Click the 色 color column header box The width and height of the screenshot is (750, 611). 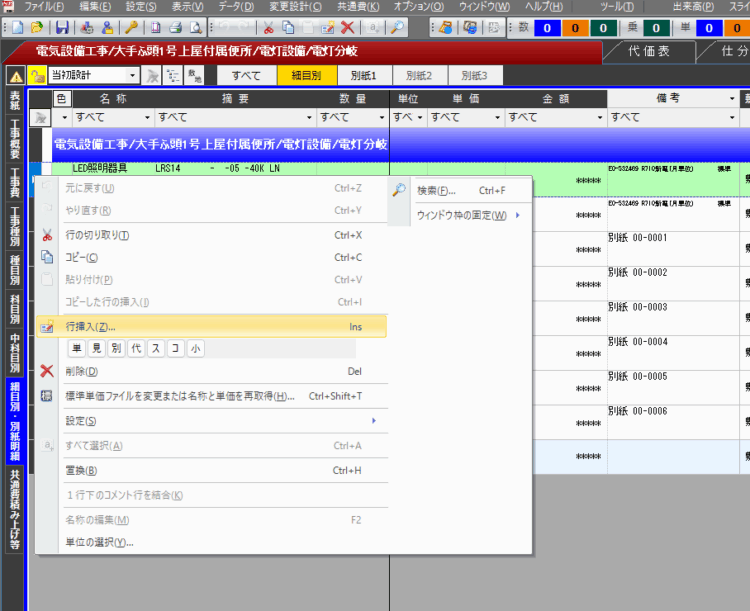point(62,98)
